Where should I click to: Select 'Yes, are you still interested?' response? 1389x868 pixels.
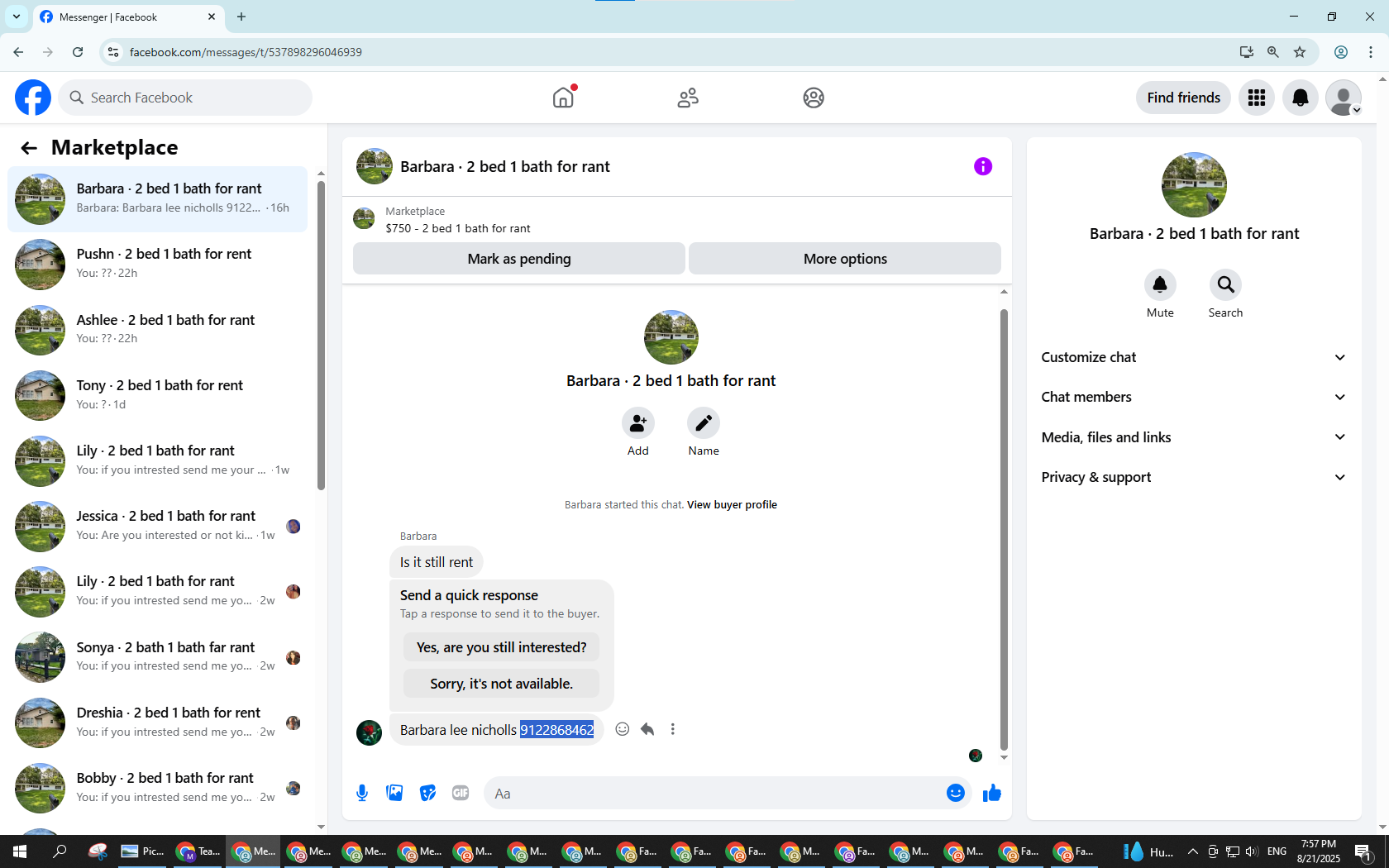tap(501, 647)
